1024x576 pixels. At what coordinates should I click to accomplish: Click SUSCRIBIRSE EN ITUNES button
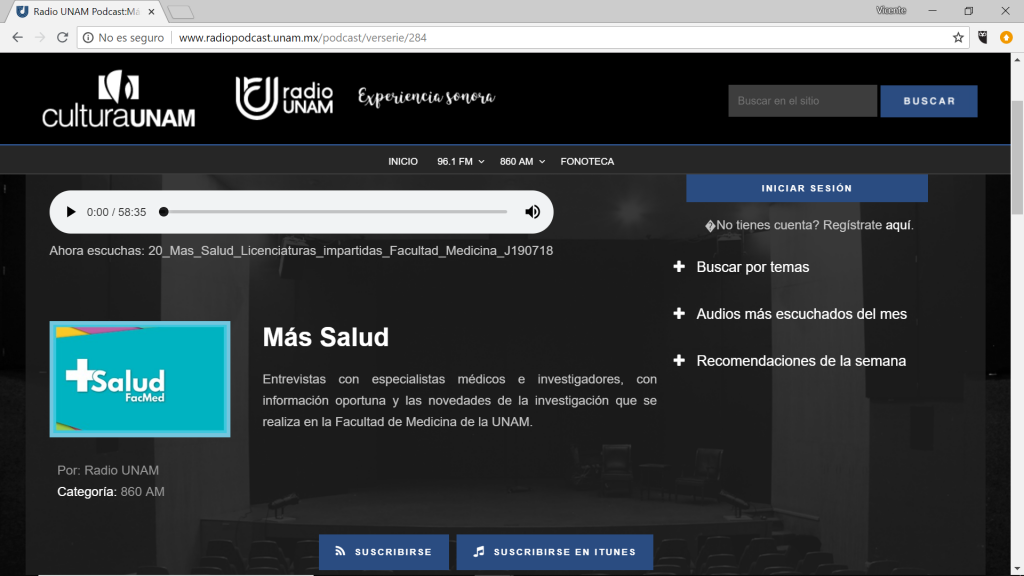tap(554, 552)
